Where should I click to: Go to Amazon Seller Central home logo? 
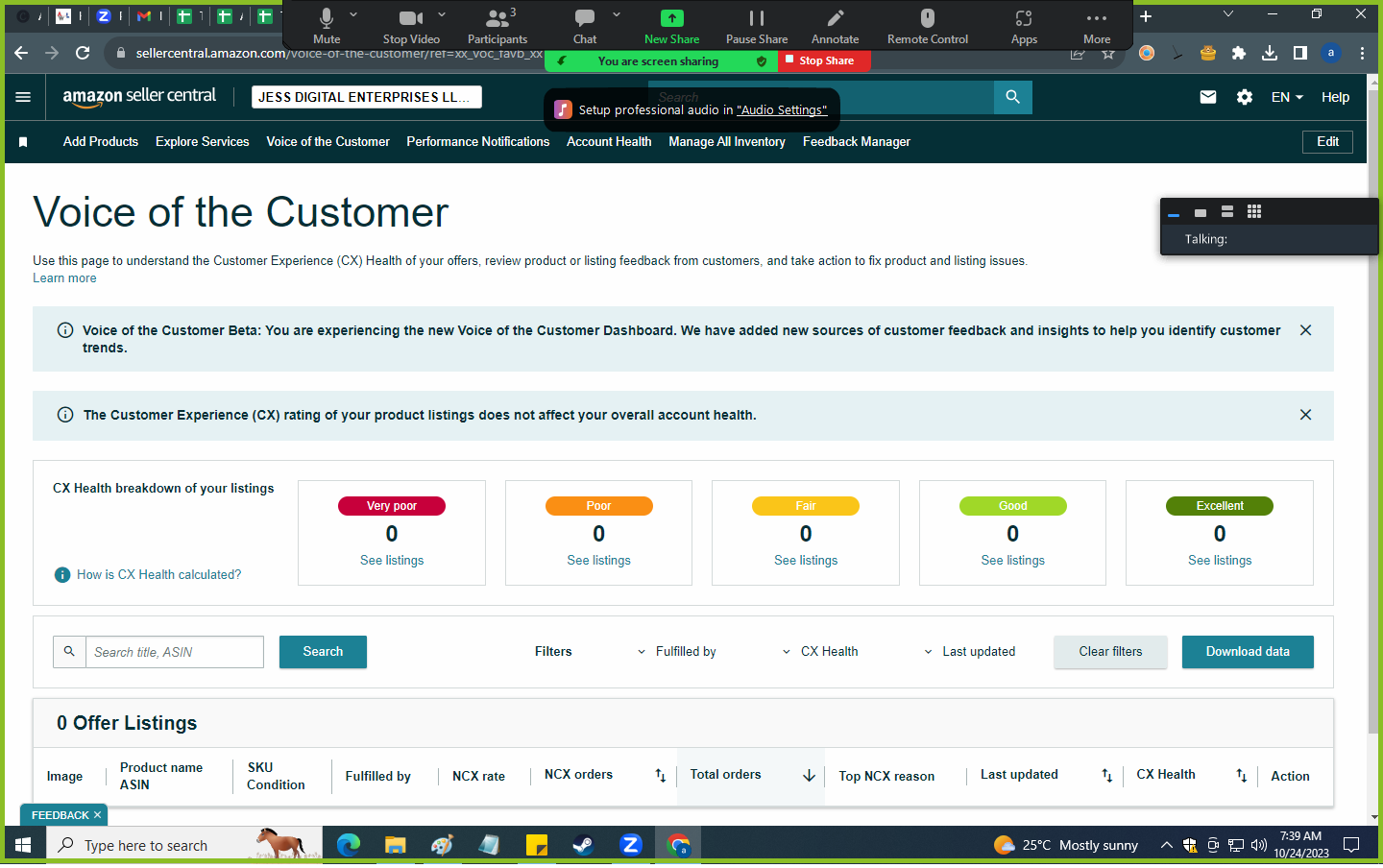tap(139, 96)
